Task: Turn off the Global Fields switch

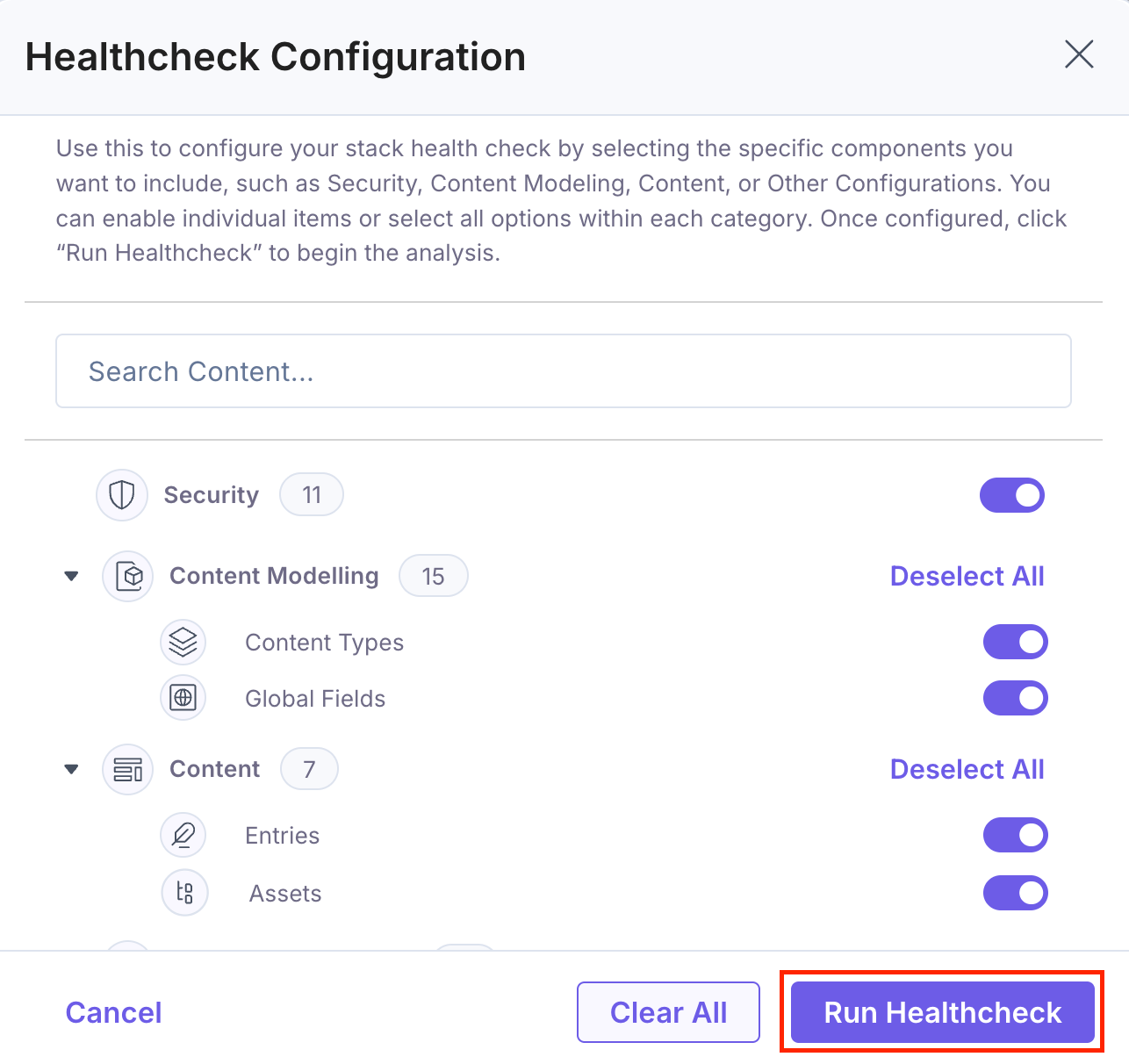Action: coord(1016,698)
